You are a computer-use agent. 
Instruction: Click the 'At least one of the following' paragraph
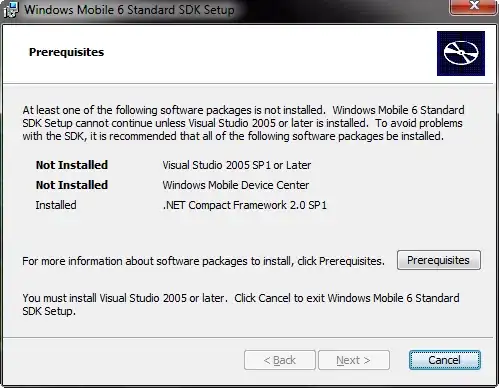point(243,123)
